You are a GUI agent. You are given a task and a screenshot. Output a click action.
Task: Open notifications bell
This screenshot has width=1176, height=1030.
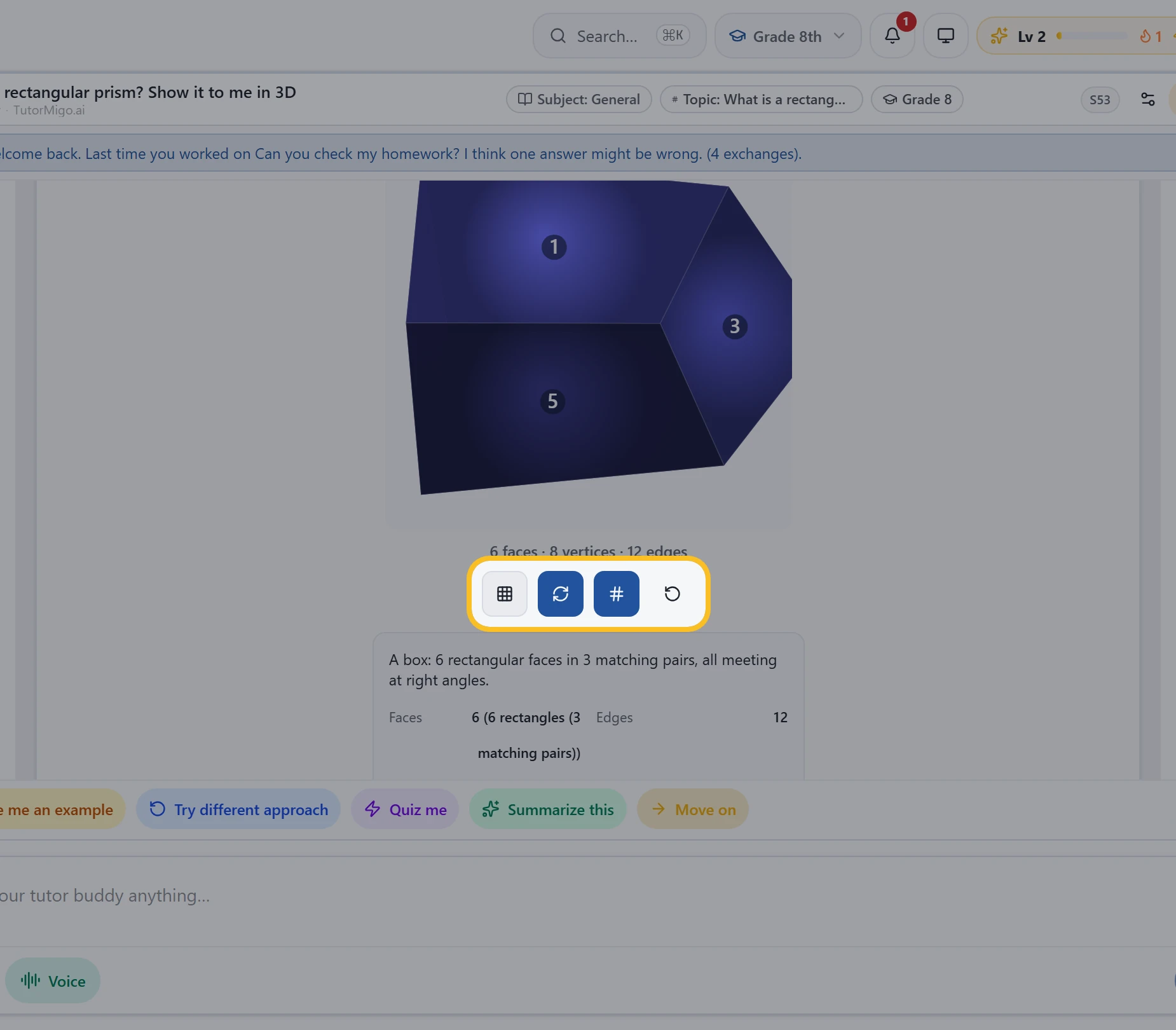click(x=892, y=36)
